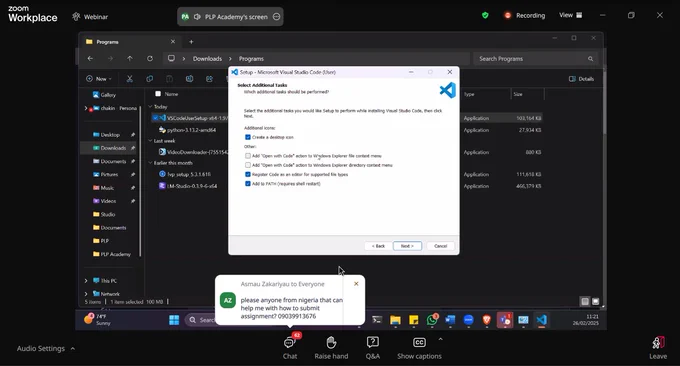Image resolution: width=680 pixels, height=366 pixels.
Task: Click the Webinar label icon
Action: click(x=76, y=16)
